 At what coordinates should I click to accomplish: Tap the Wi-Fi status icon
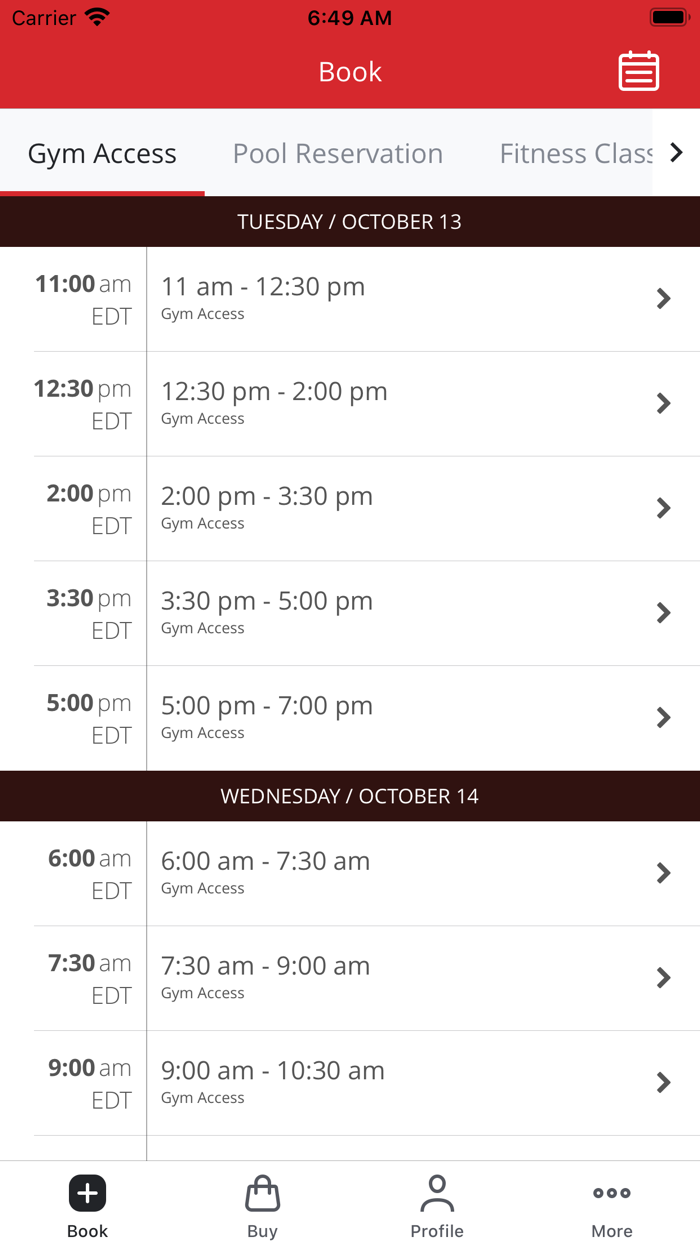pyautogui.click(x=97, y=18)
